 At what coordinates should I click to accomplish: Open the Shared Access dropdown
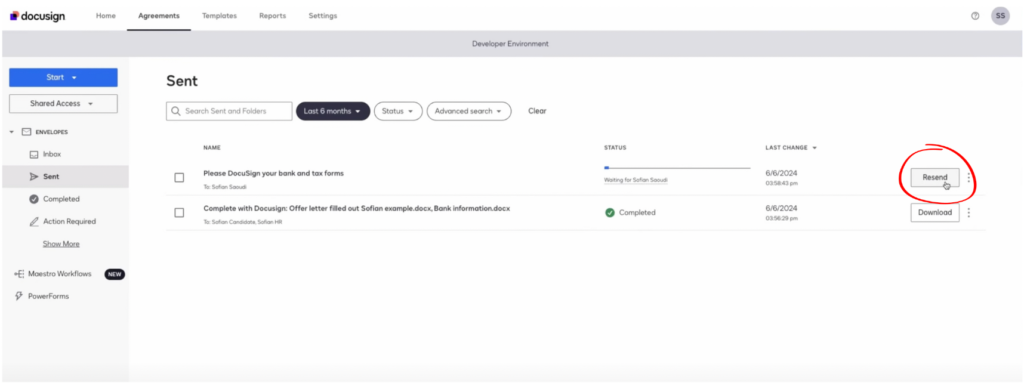(x=63, y=103)
